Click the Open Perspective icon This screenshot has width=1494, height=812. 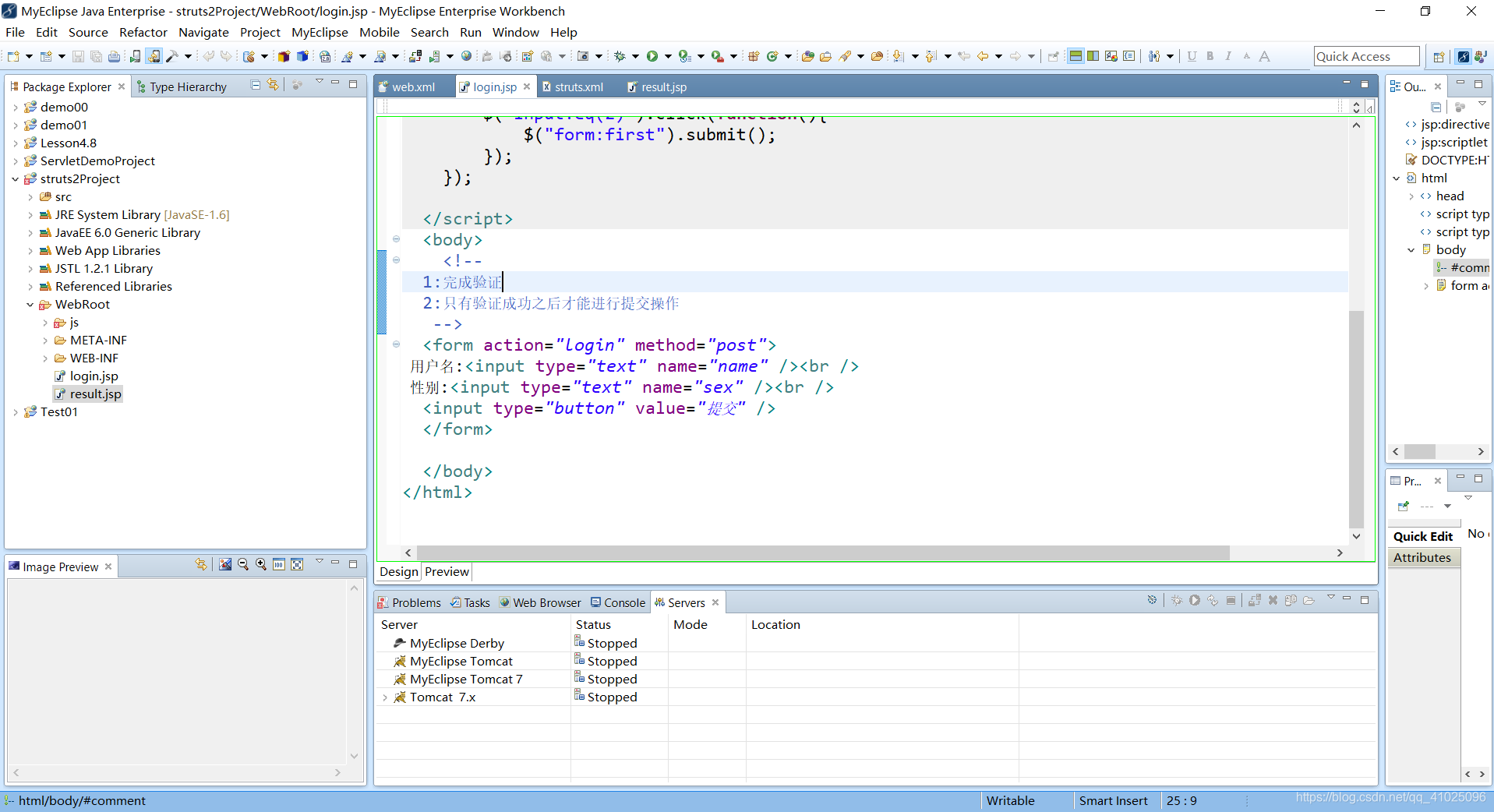click(1439, 56)
